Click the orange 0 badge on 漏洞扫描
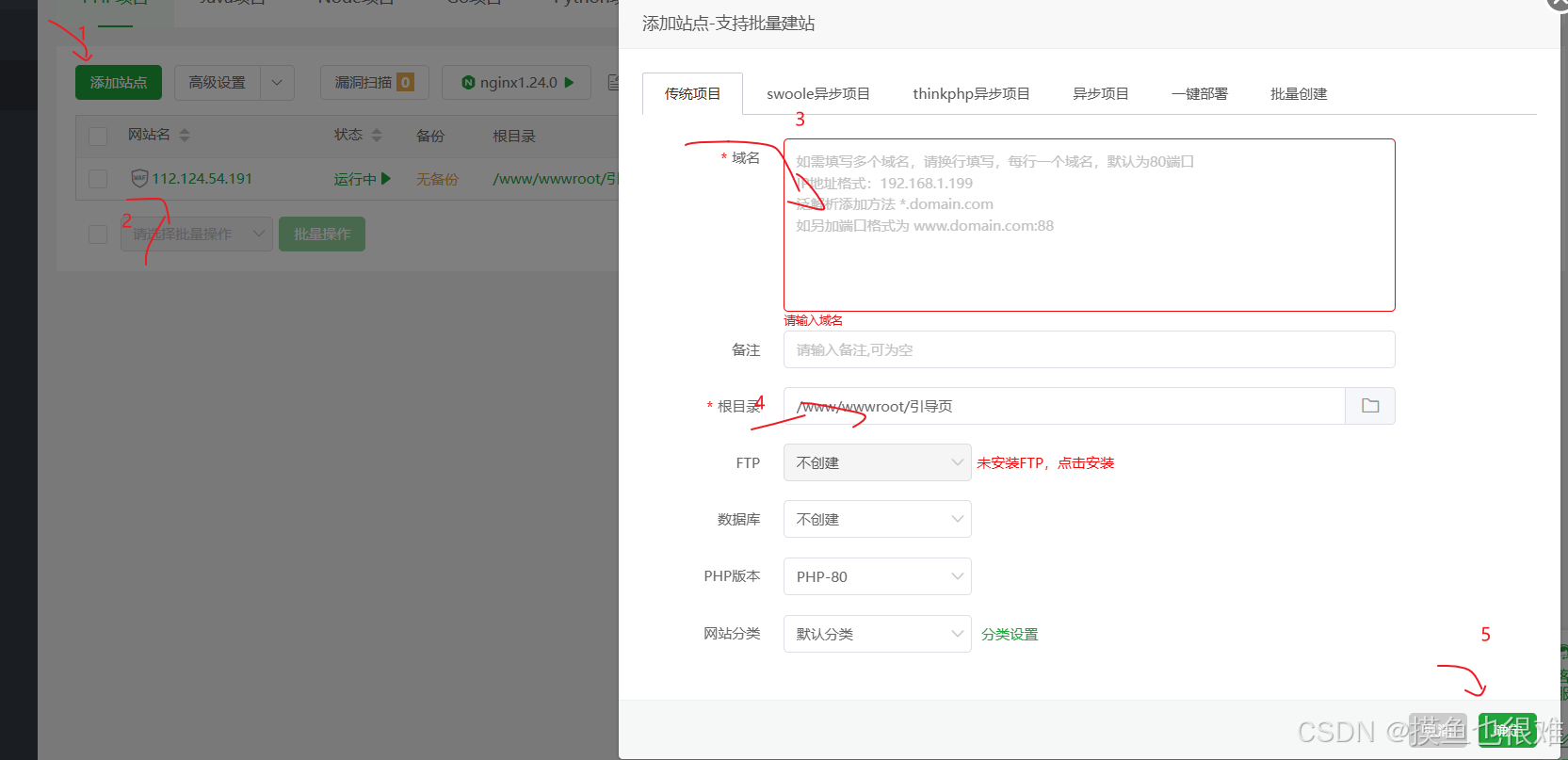The height and width of the screenshot is (760, 1568). tap(406, 83)
